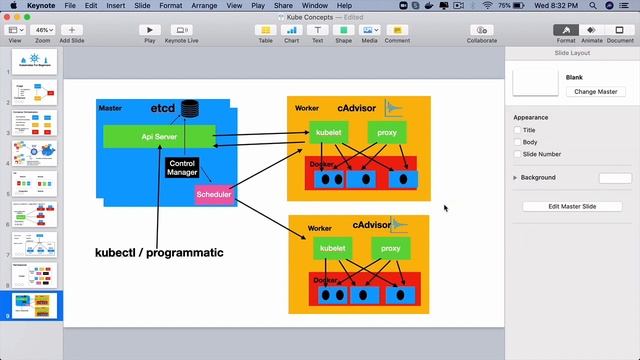Screen dimensions: 640x360
Task: Open the Insert menu
Action: [x=116, y=6]
